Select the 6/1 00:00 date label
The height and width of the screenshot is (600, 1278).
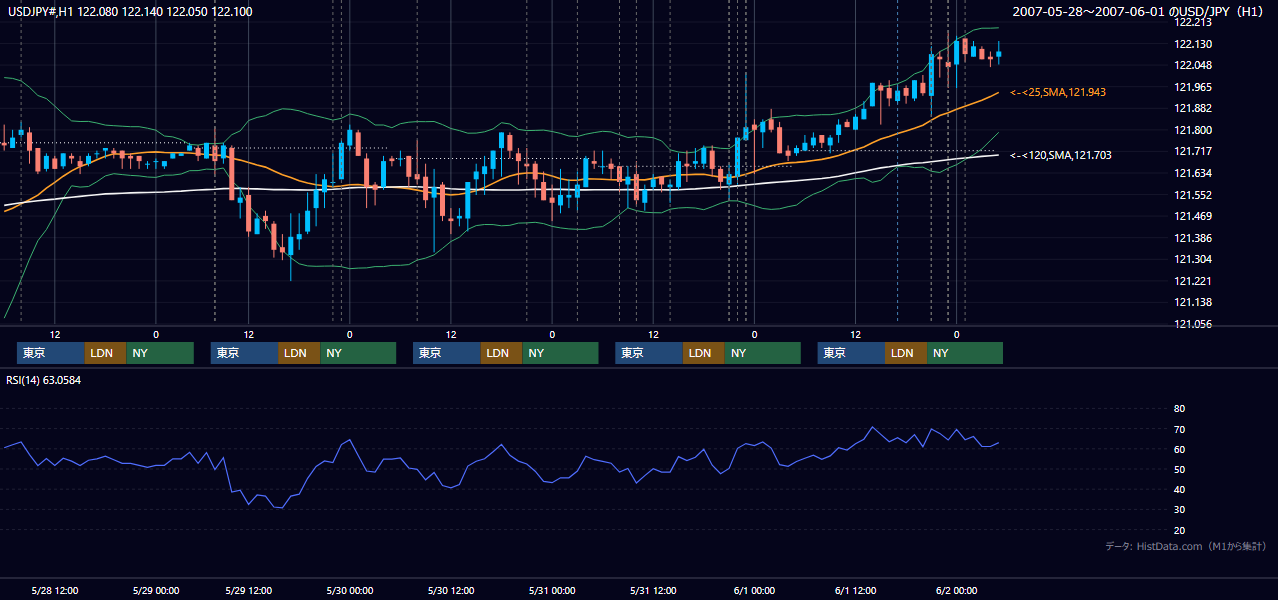pos(754,590)
